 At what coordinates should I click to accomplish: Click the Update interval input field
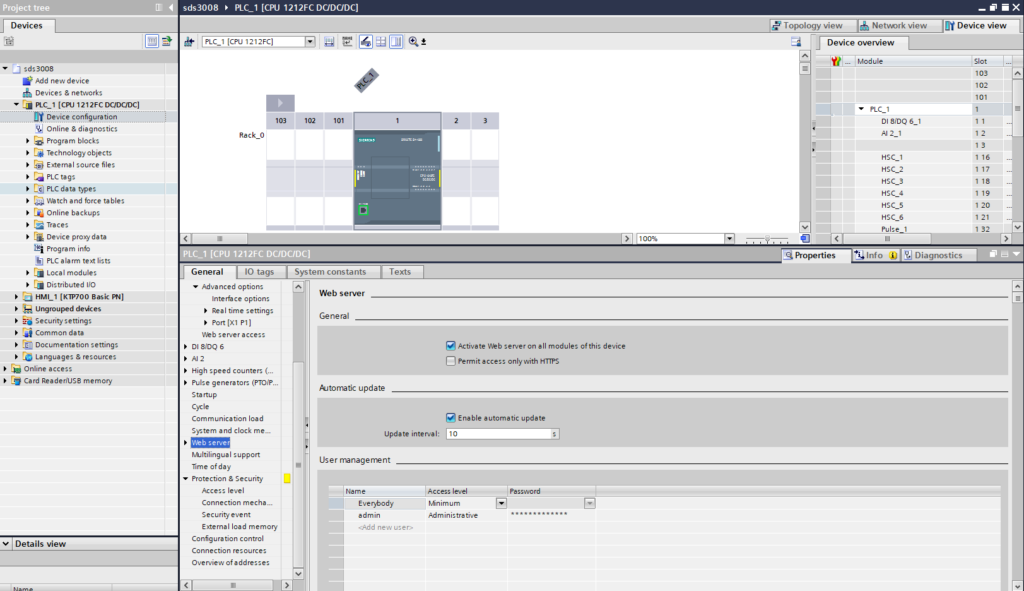coord(497,434)
